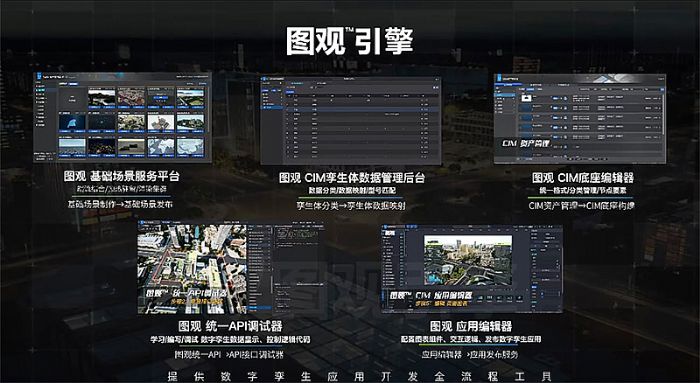Expand the green selected item in scene platform sidebar
The width and height of the screenshot is (700, 383).
pyautogui.click(x=42, y=89)
